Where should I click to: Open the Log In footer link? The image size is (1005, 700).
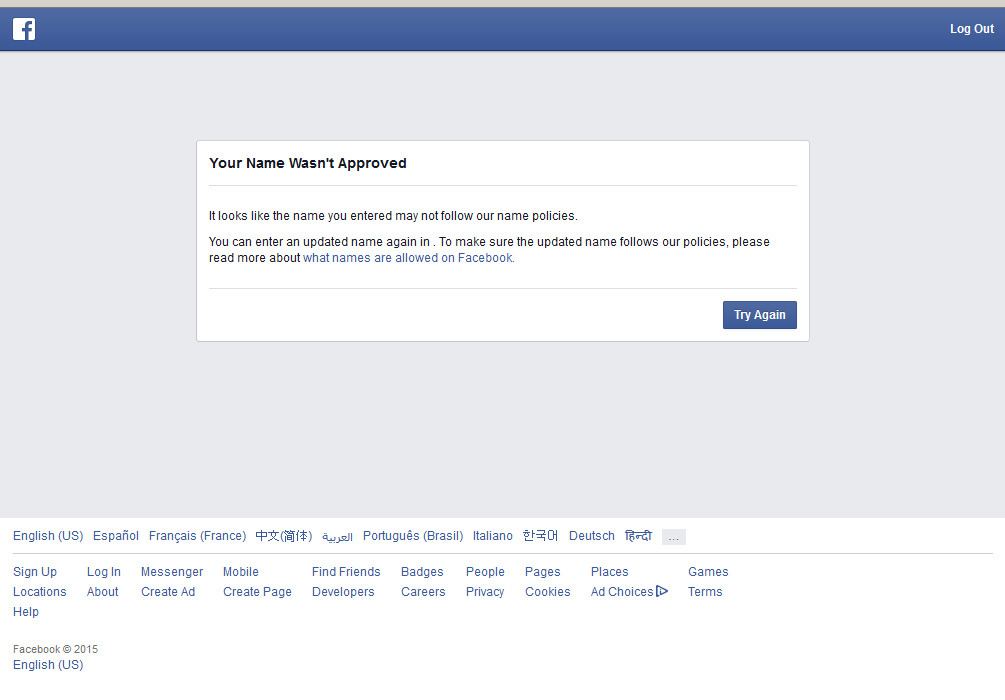[104, 572]
